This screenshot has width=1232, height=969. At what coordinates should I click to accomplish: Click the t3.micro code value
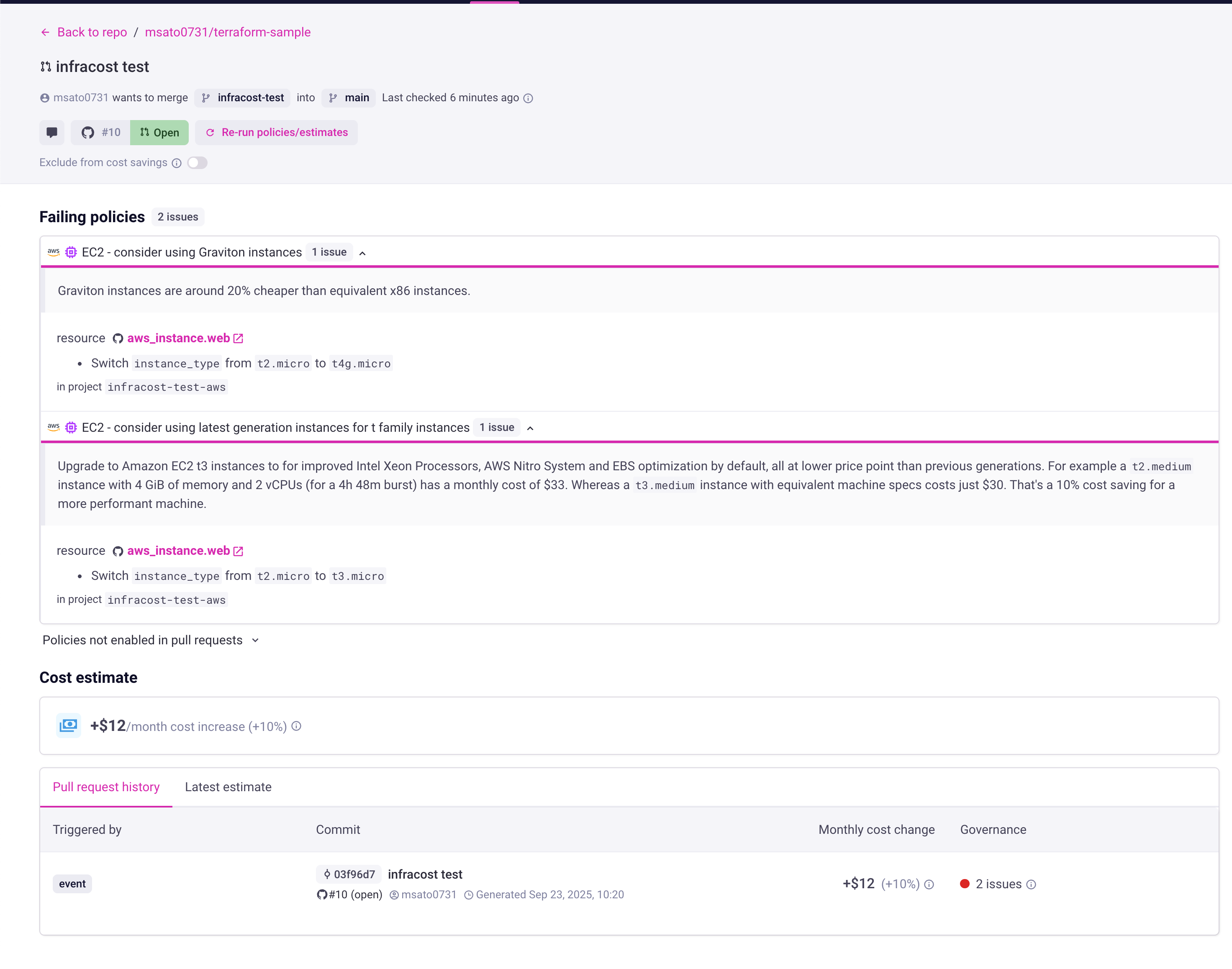pos(357,577)
